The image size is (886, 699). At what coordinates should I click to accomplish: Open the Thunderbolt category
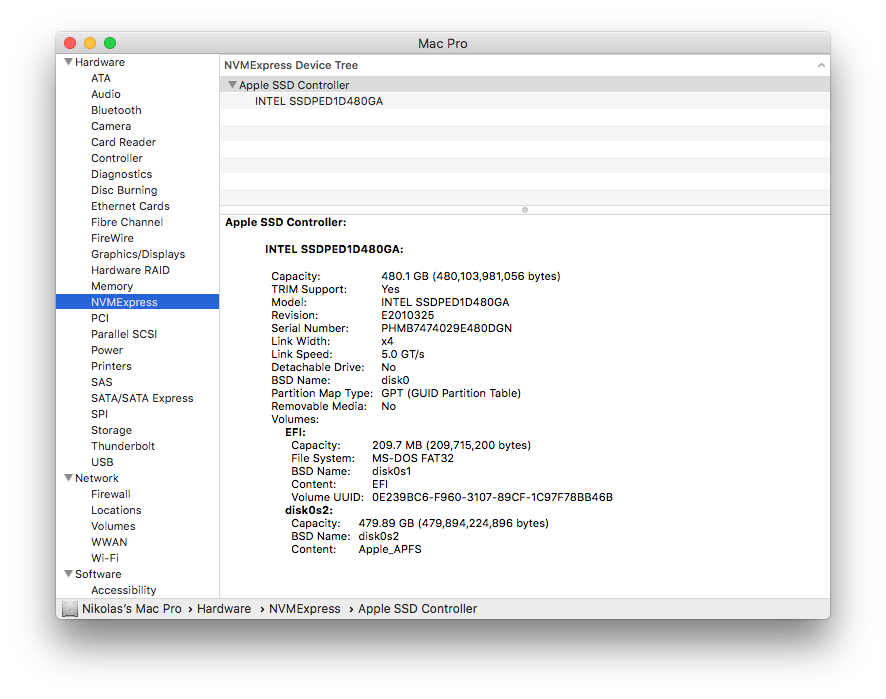click(123, 446)
